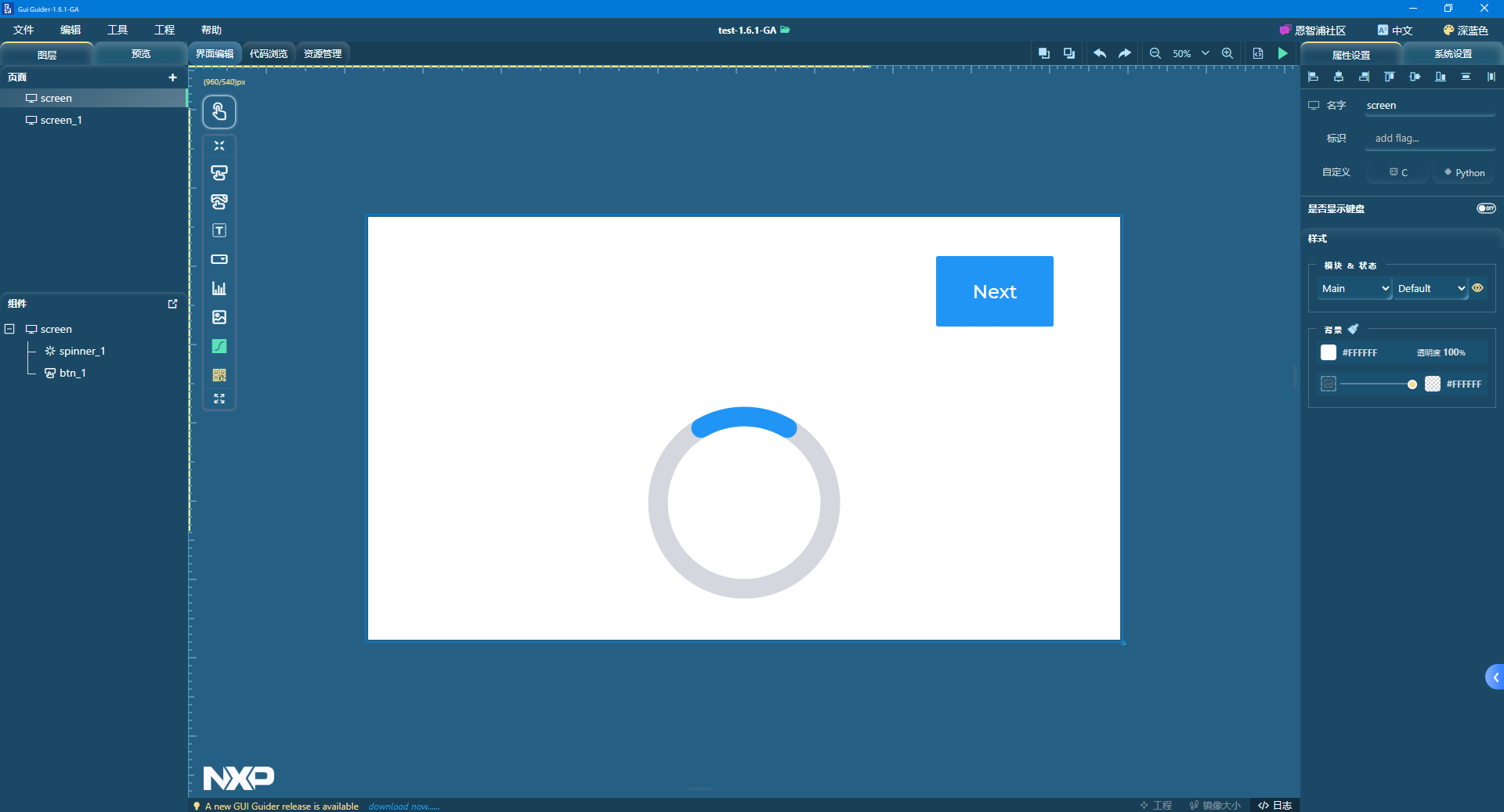Collapse the widget palette using inward arrows
This screenshot has width=1504, height=812.
pos(219,146)
